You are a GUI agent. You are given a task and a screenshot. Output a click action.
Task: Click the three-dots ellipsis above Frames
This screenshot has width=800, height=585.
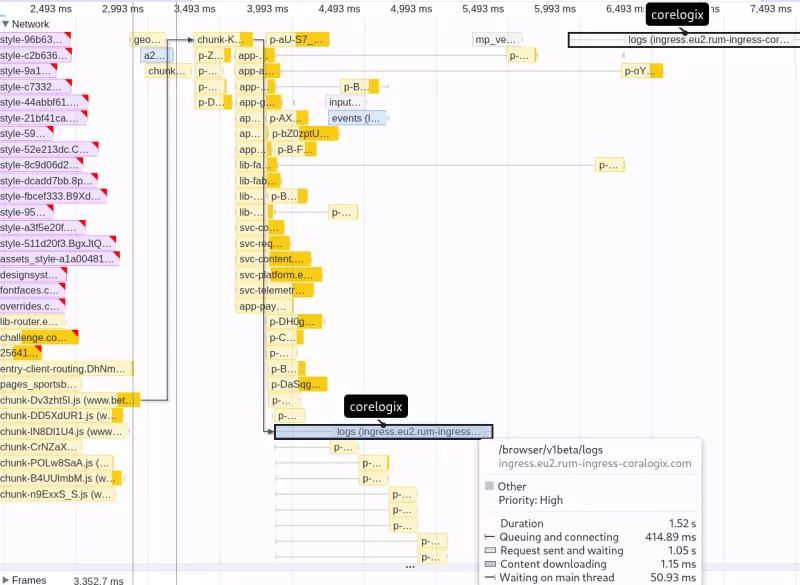[410, 566]
